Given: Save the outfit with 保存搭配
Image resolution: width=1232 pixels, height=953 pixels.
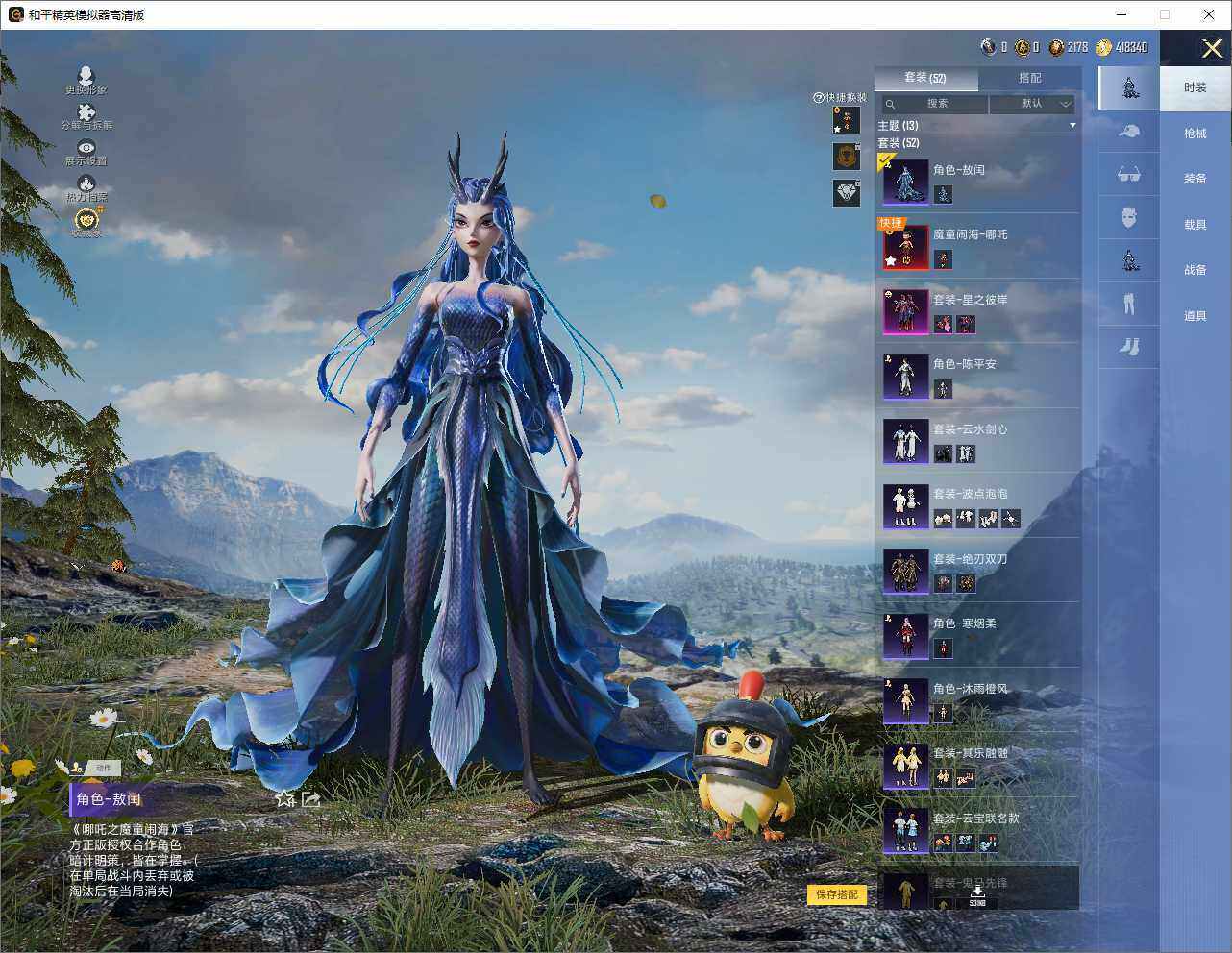Looking at the screenshot, I should pos(836,894).
